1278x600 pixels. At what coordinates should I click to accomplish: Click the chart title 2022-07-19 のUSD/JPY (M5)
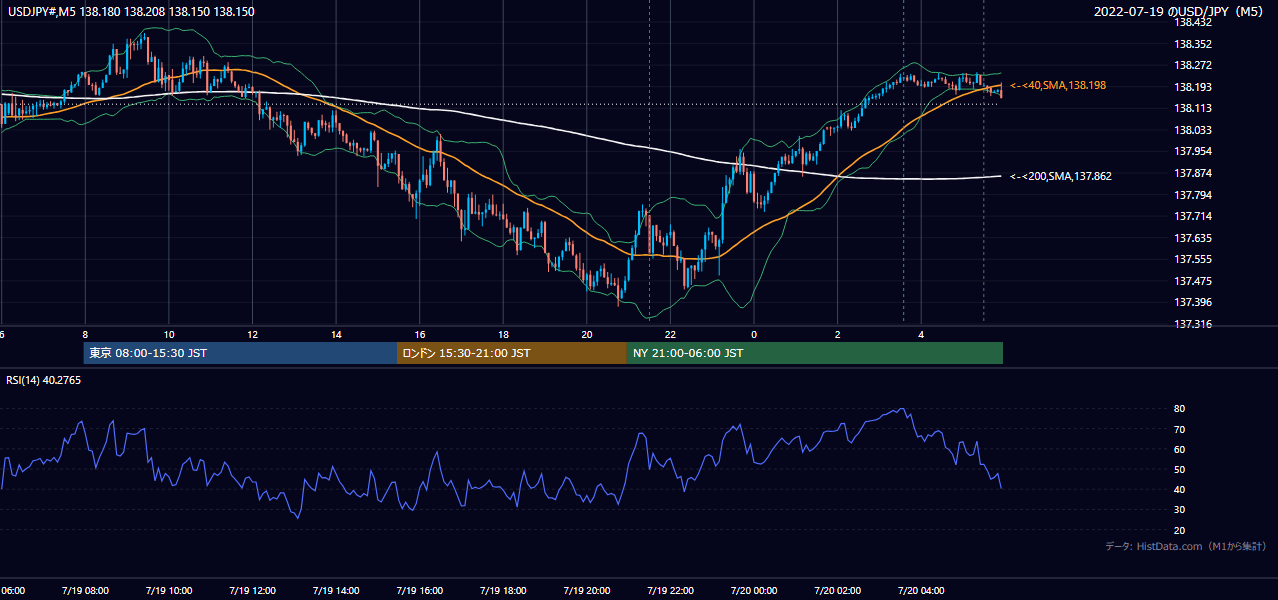coord(1180,11)
